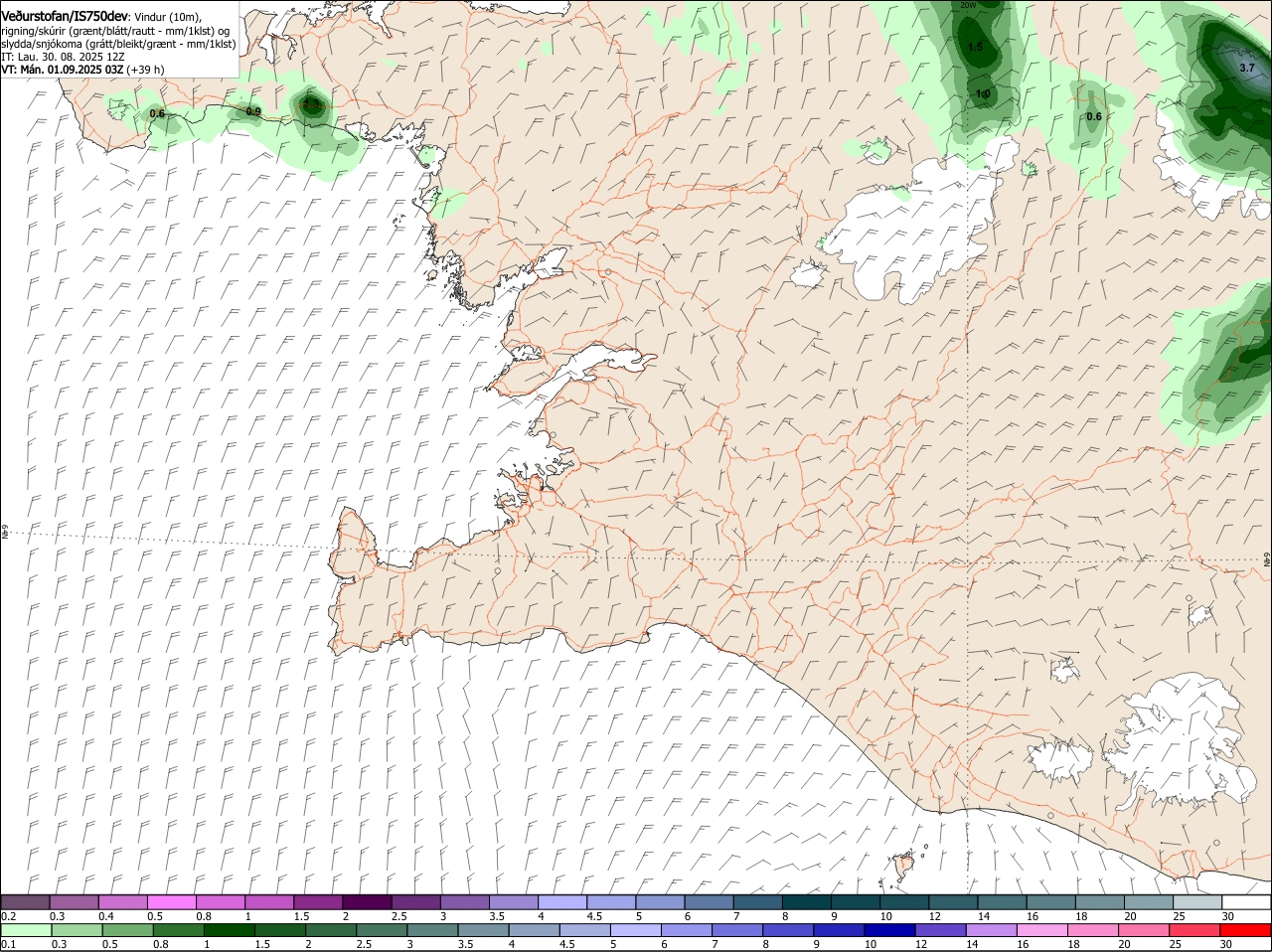The height and width of the screenshot is (952, 1272).
Task: Click the grey-teal 18–20 snow legend swatch
Action: 1100,901
